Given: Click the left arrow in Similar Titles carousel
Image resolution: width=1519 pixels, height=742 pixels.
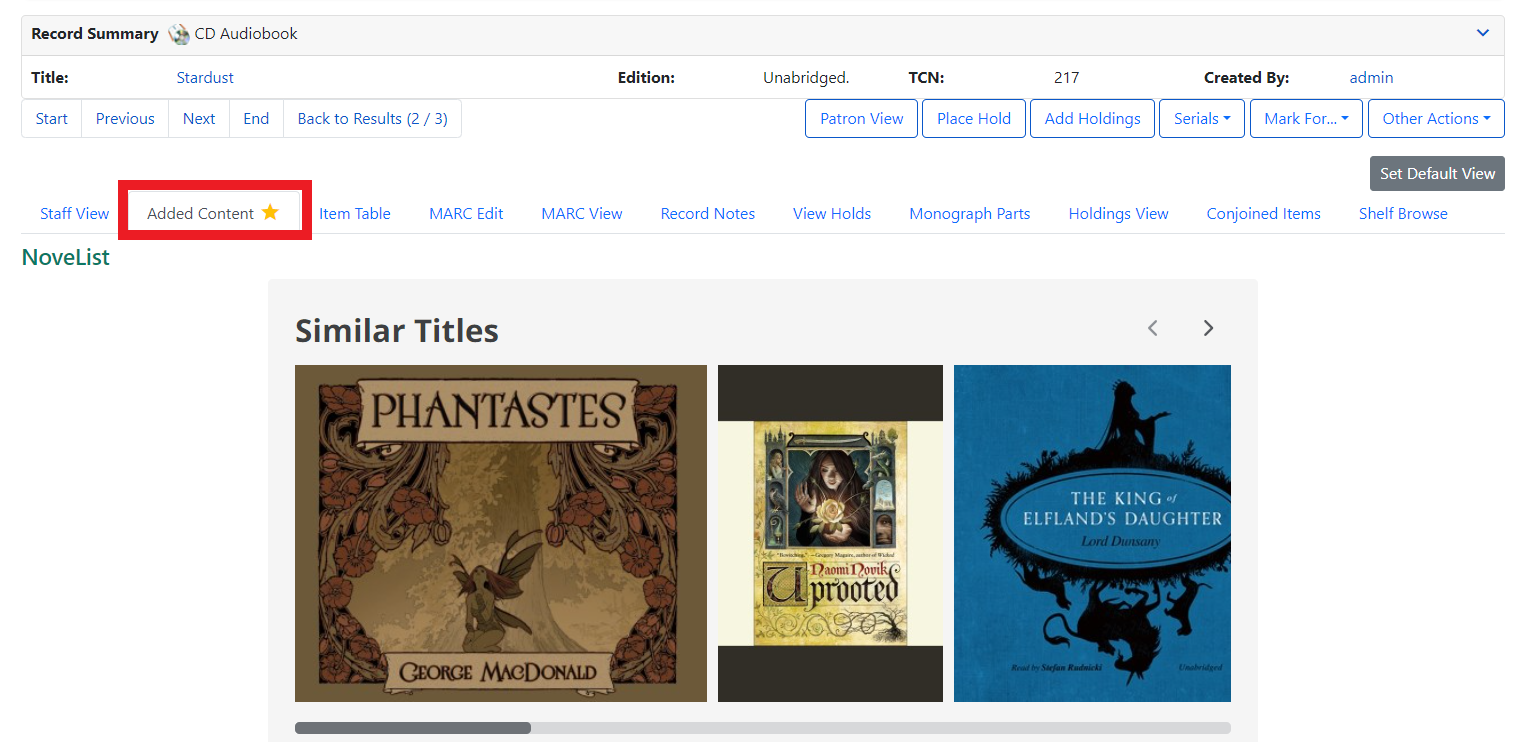Looking at the screenshot, I should [x=1152, y=328].
